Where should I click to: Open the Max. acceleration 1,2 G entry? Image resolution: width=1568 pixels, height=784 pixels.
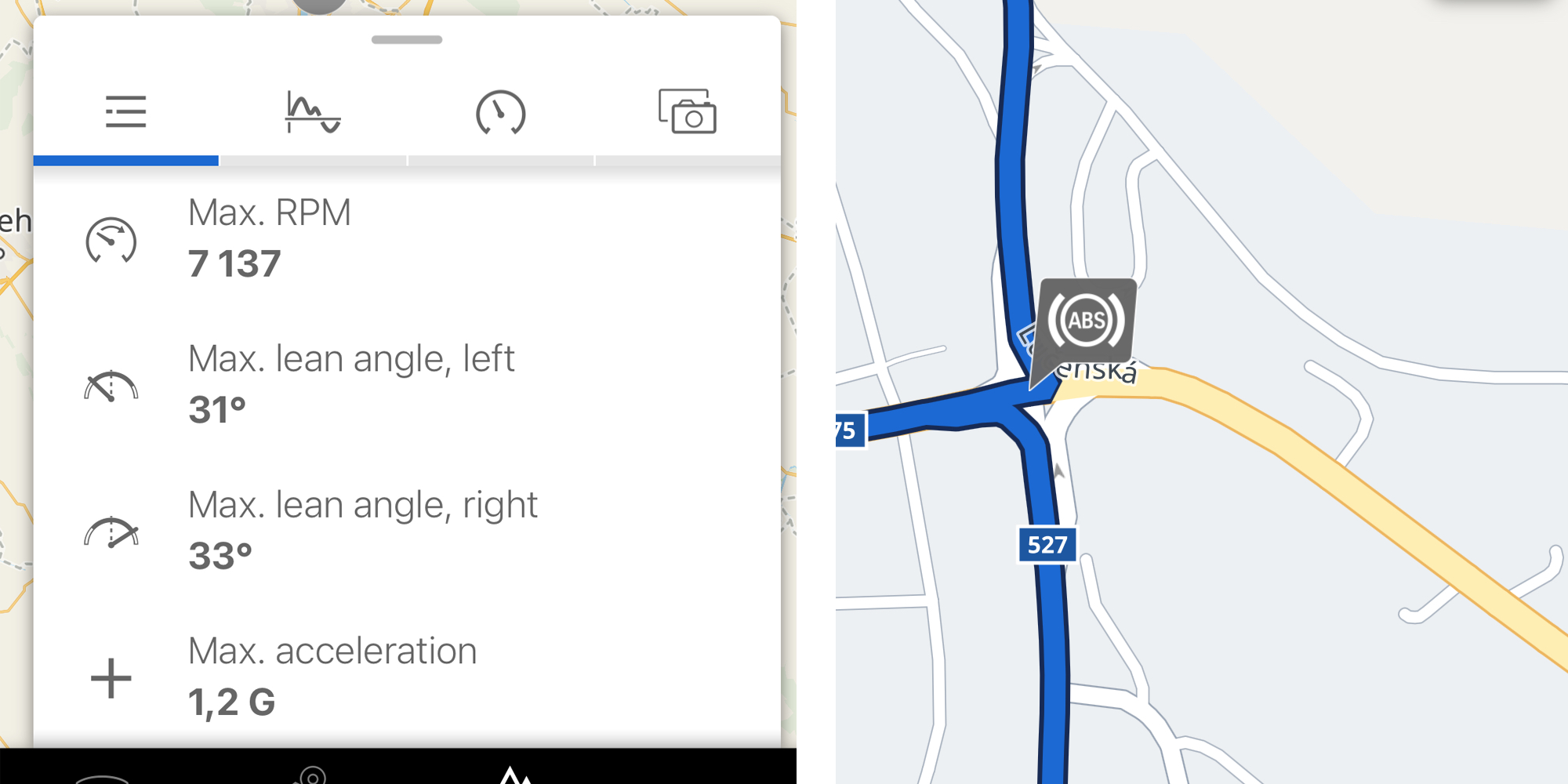(407, 677)
